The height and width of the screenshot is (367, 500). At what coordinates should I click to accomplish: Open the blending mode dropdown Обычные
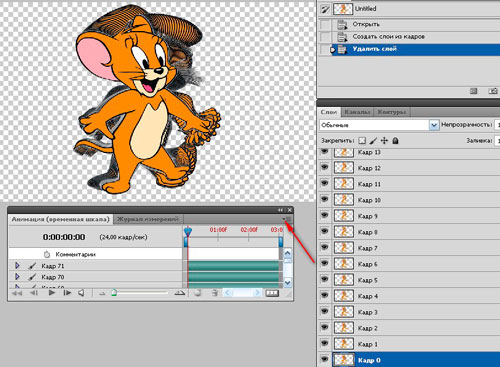[379, 125]
